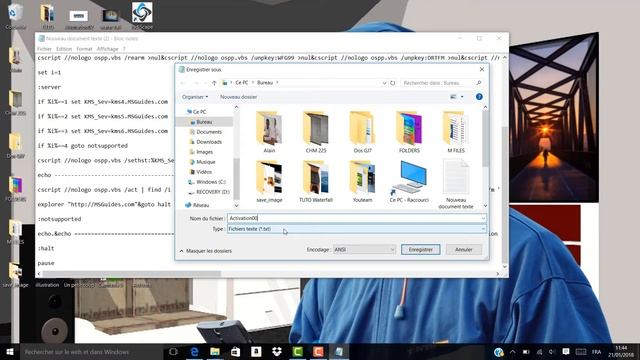Click the Task View button
Viewport: 640px width, 360px height.
pyautogui.click(x=173, y=352)
